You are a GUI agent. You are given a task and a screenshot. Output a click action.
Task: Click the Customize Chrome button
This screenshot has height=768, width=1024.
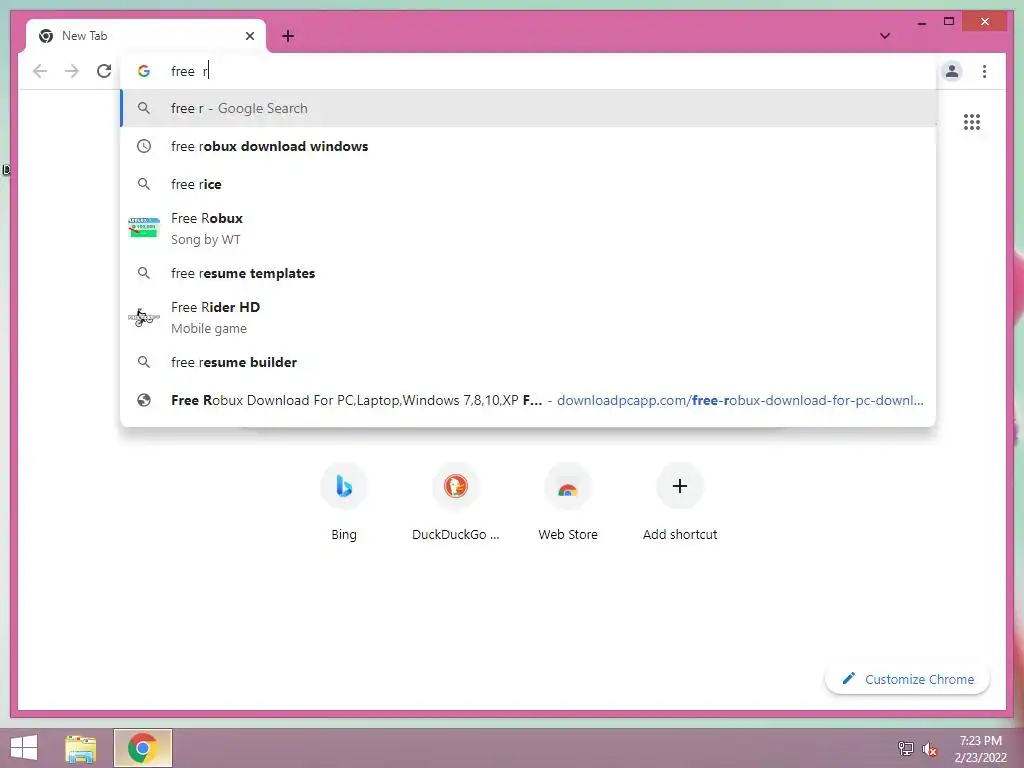[908, 679]
